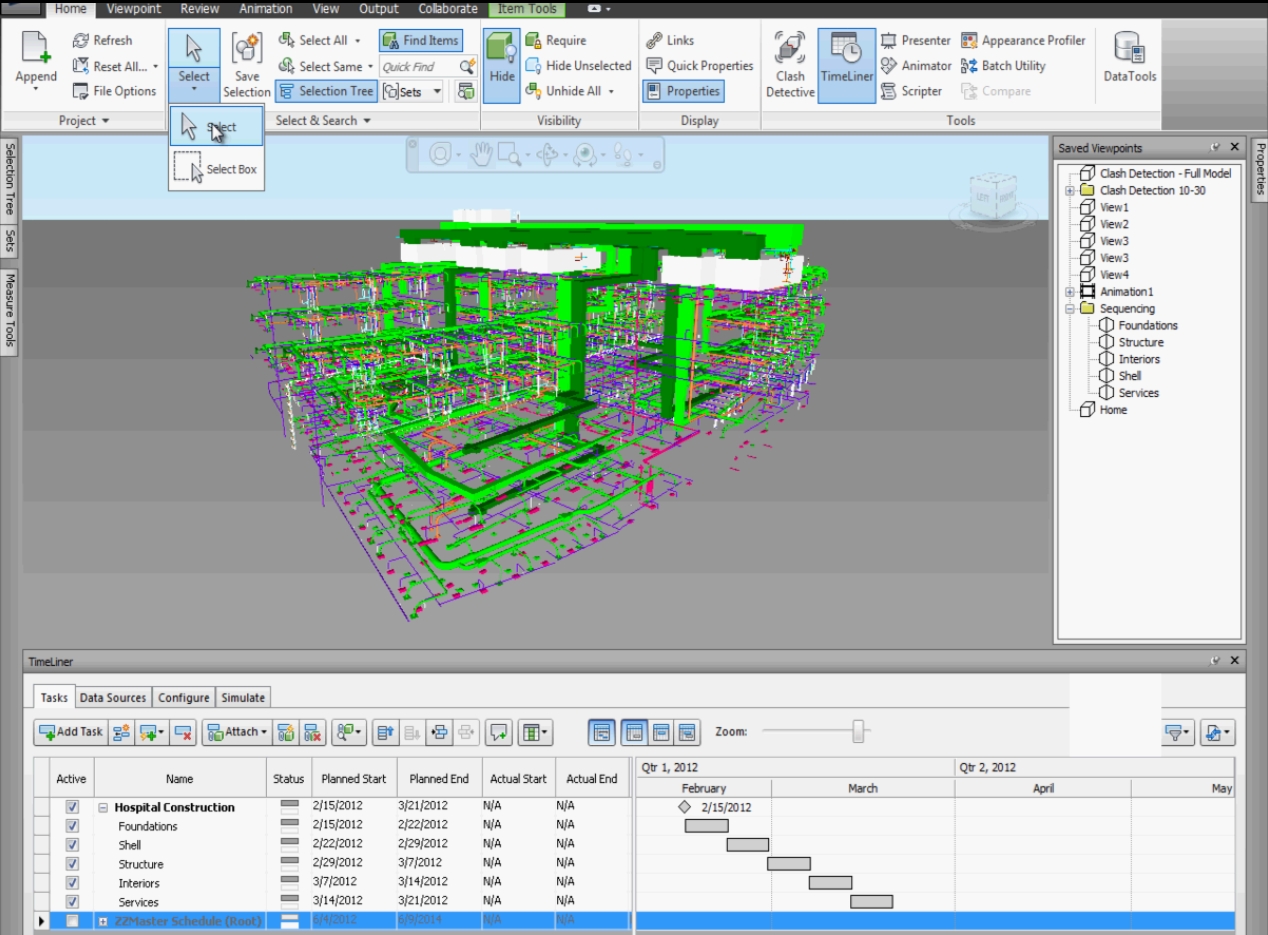This screenshot has width=1268, height=935.
Task: Click the Quick Find input field
Action: tap(419, 67)
